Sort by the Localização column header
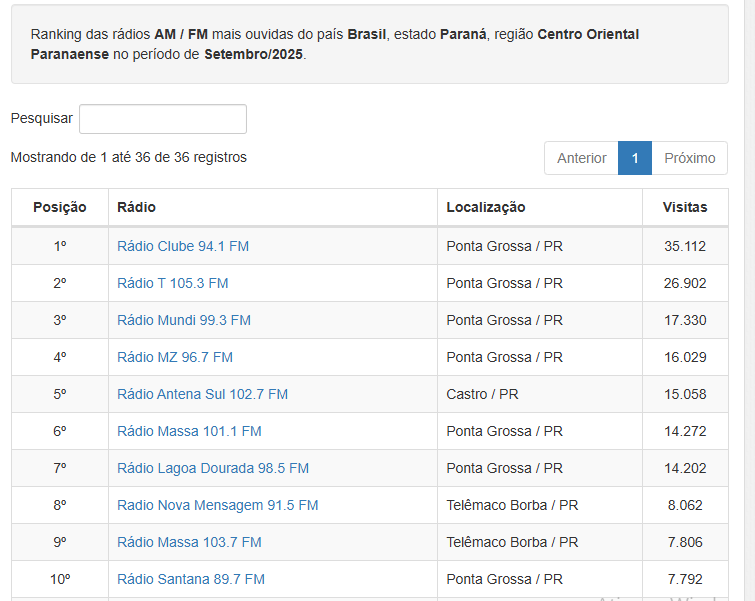Screen dimensions: 755x601 (486, 207)
